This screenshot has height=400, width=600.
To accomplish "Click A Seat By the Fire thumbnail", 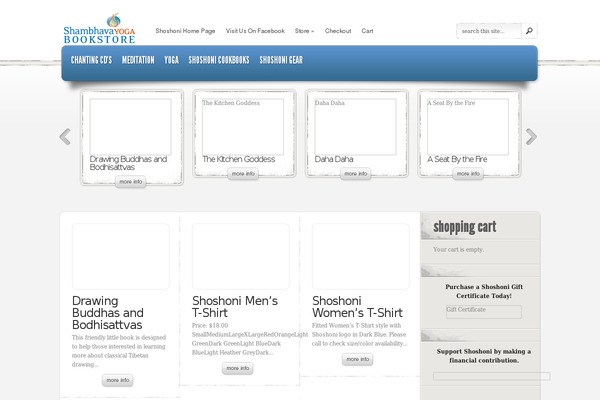I will point(468,127).
